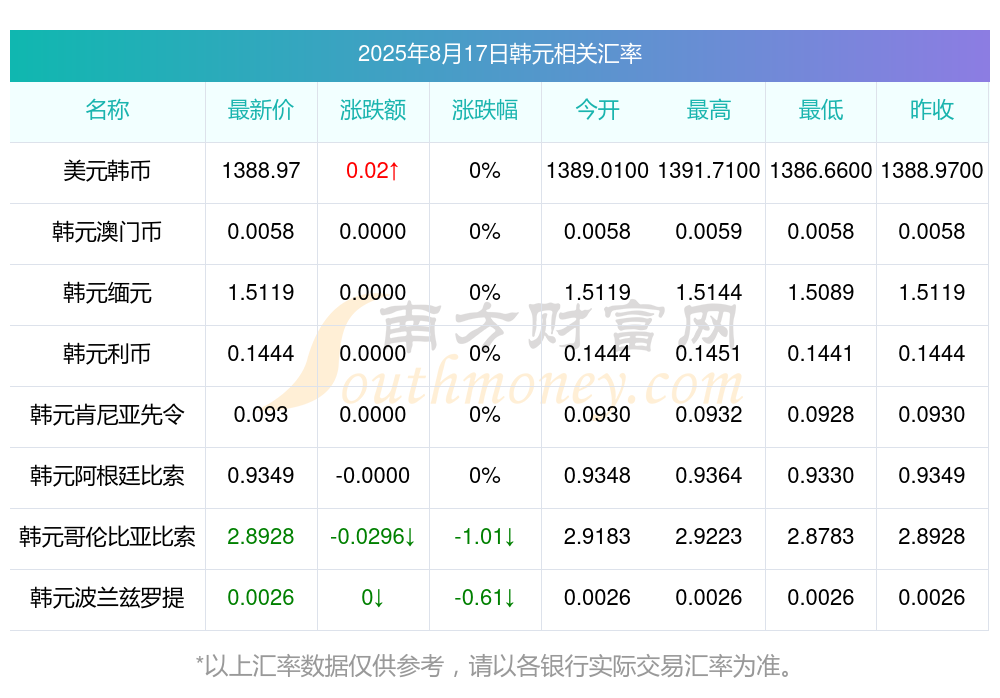
Task: Click 美元韩币 low value 1386.6600
Action: point(821,170)
